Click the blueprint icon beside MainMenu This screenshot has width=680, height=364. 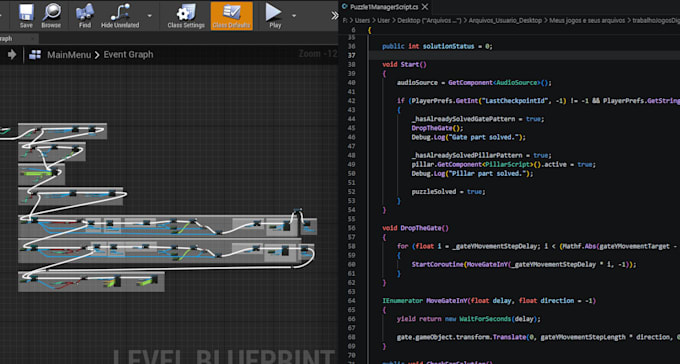35,55
